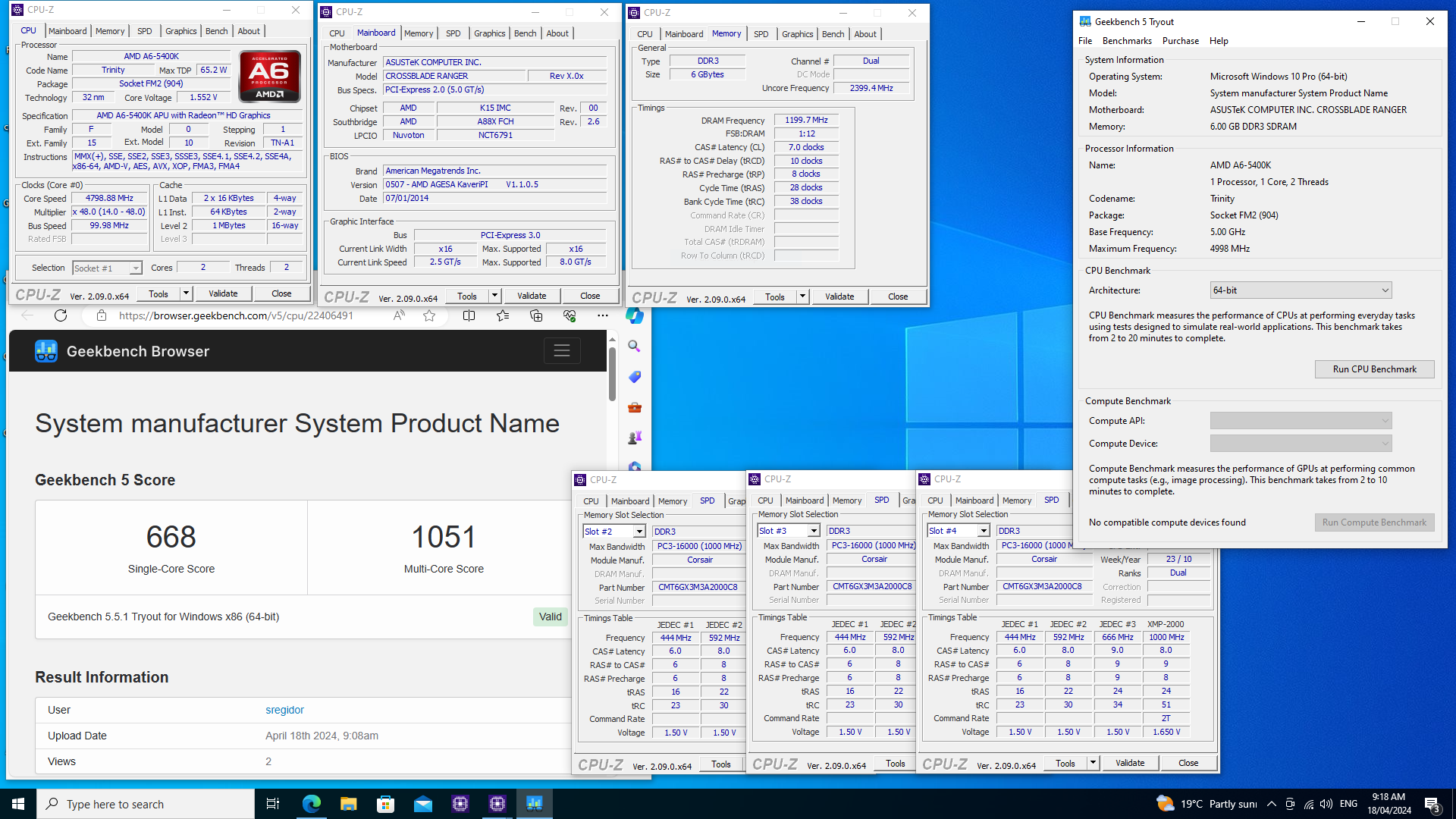
Task: Open File Explorer from the taskbar
Action: (348, 804)
